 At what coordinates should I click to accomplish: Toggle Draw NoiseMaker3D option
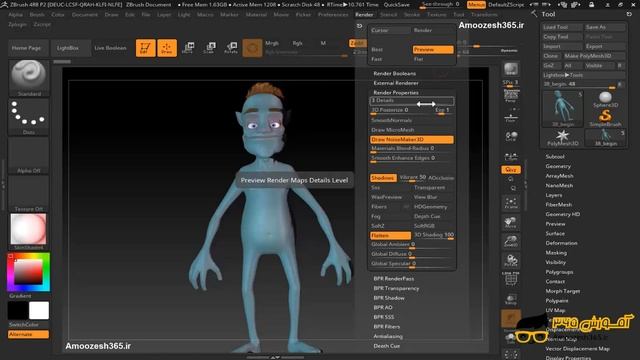[x=412, y=140]
